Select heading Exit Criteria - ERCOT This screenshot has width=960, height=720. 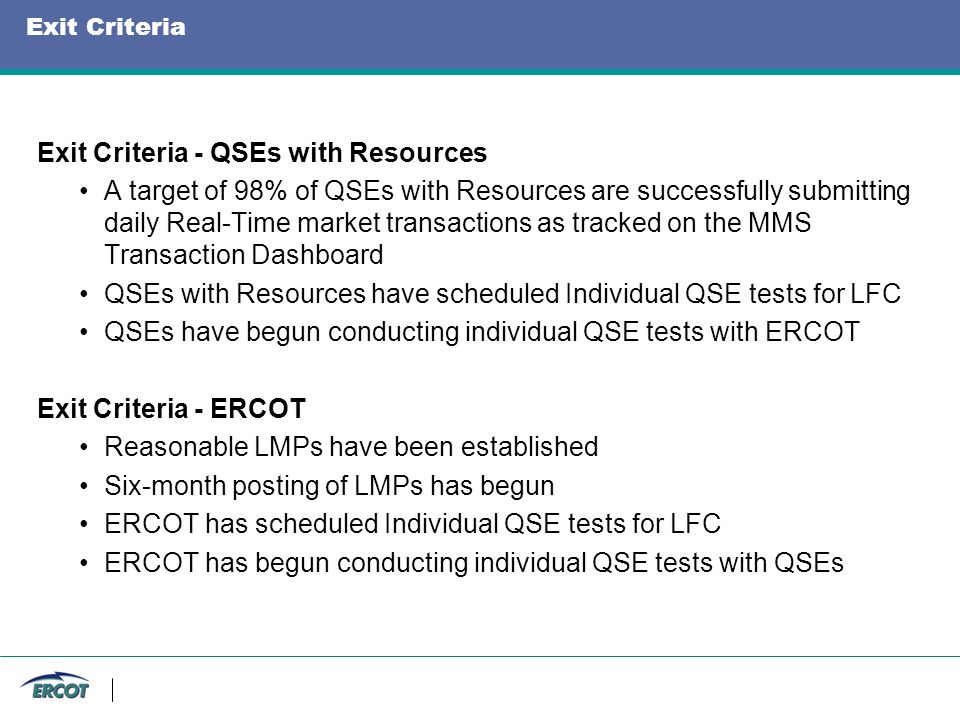pyautogui.click(x=171, y=408)
